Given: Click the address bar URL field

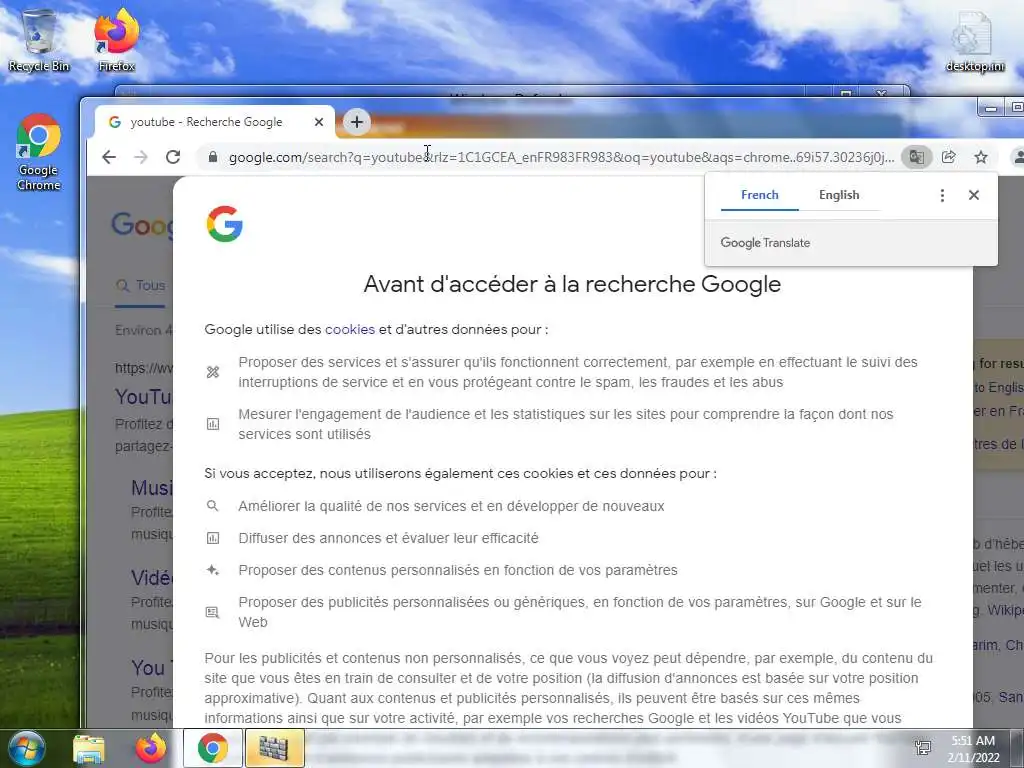Looking at the screenshot, I should click(562, 157).
